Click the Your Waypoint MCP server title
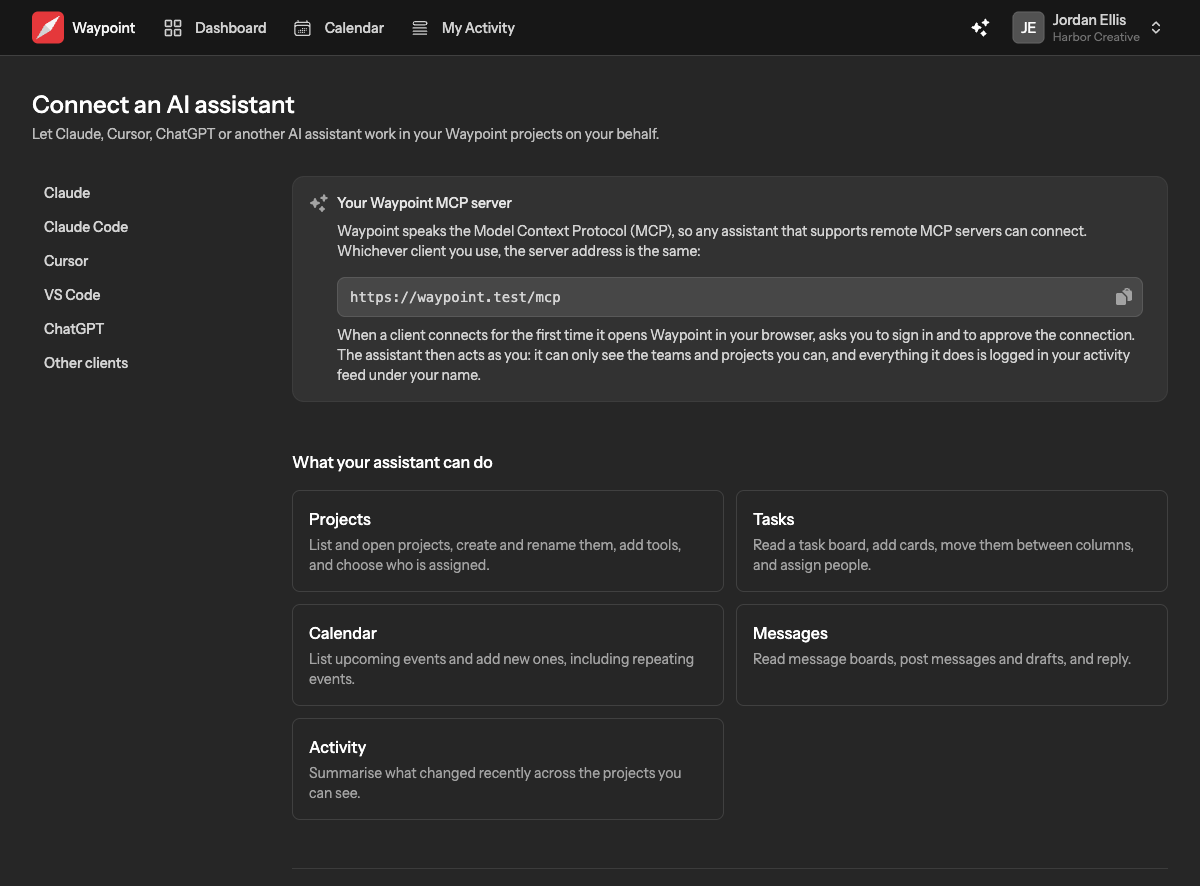This screenshot has height=886, width=1200. (424, 203)
